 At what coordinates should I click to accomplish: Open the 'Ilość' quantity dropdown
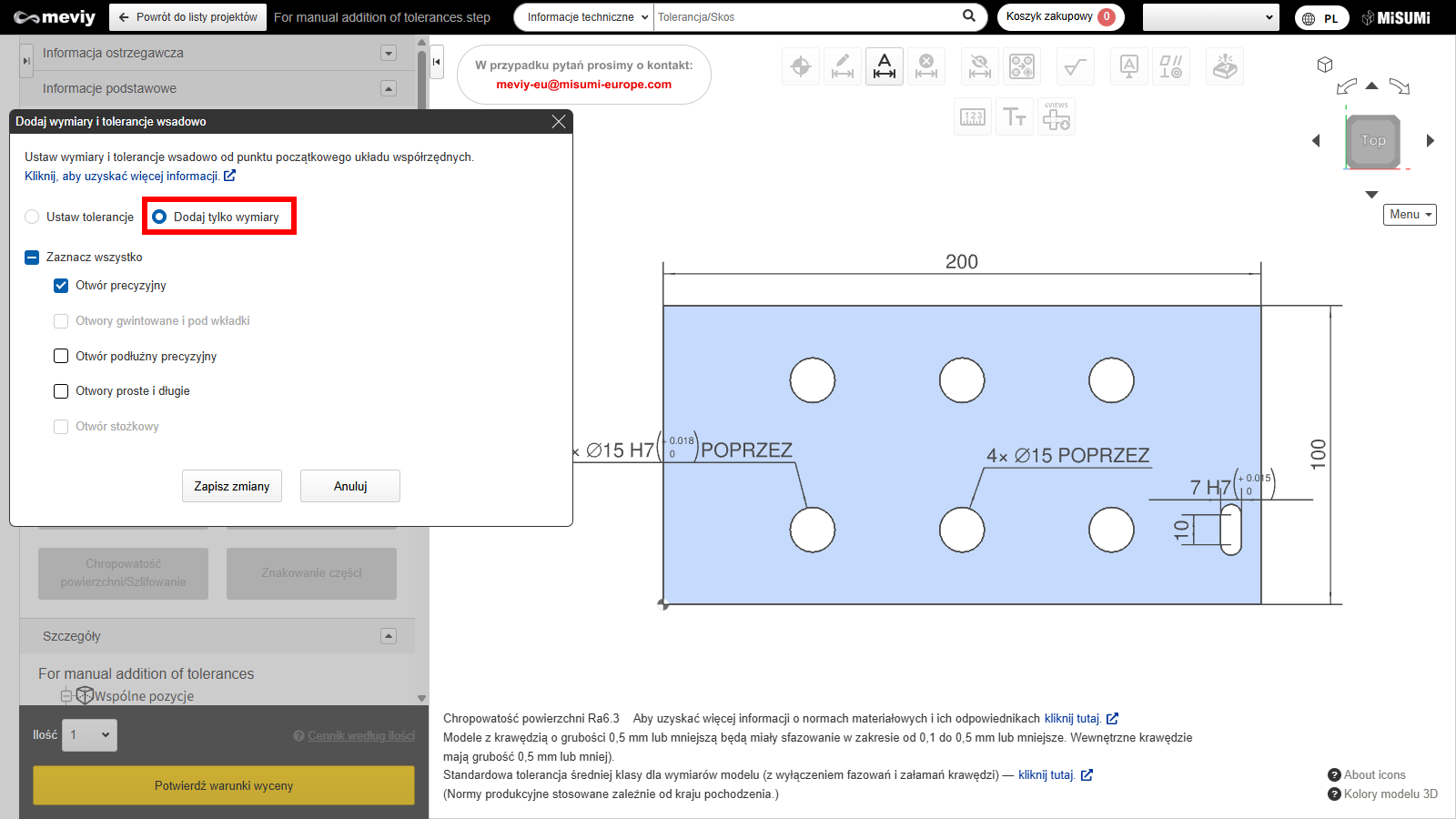pyautogui.click(x=89, y=735)
